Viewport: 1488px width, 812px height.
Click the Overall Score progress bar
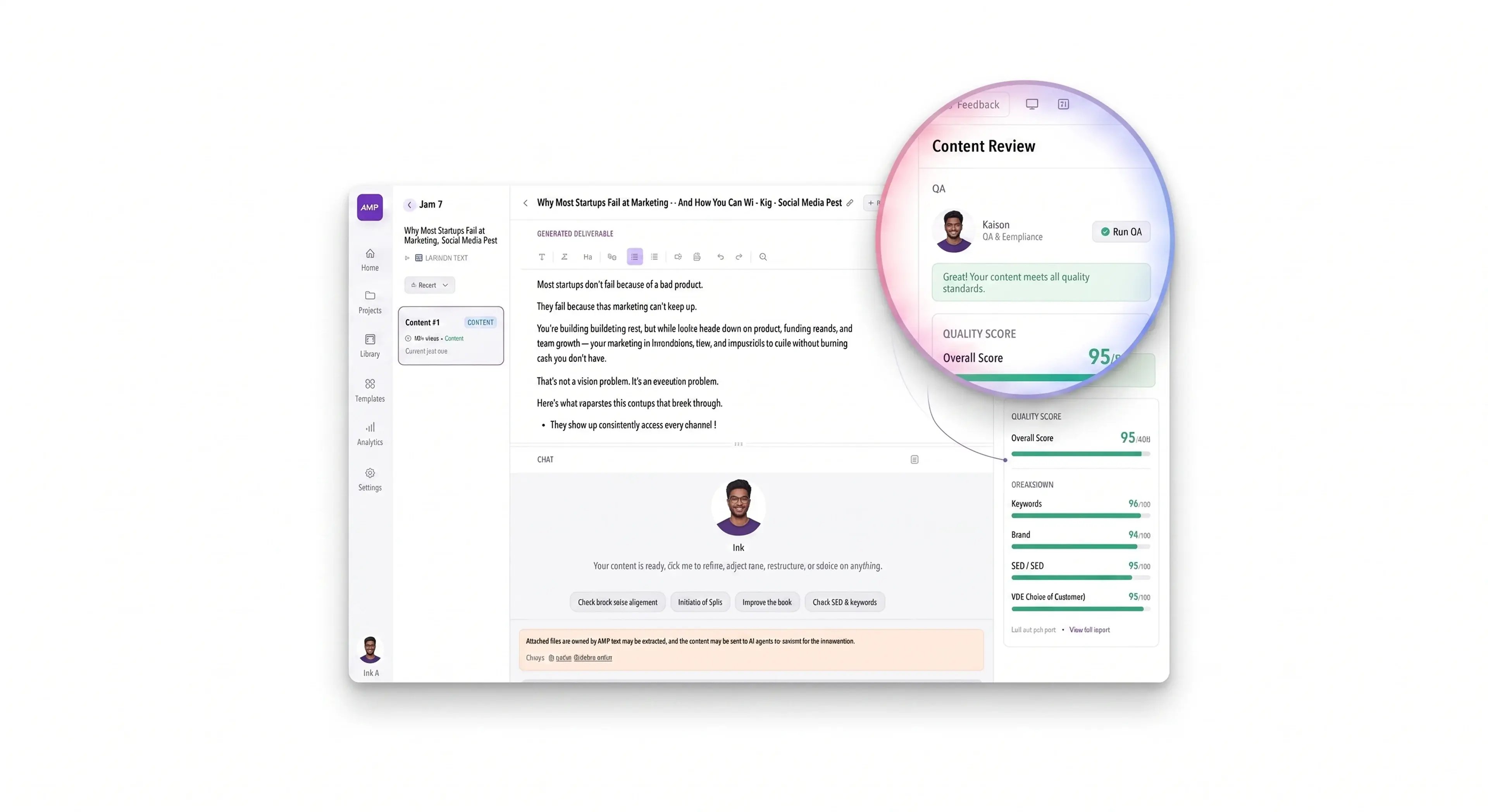point(1080,454)
